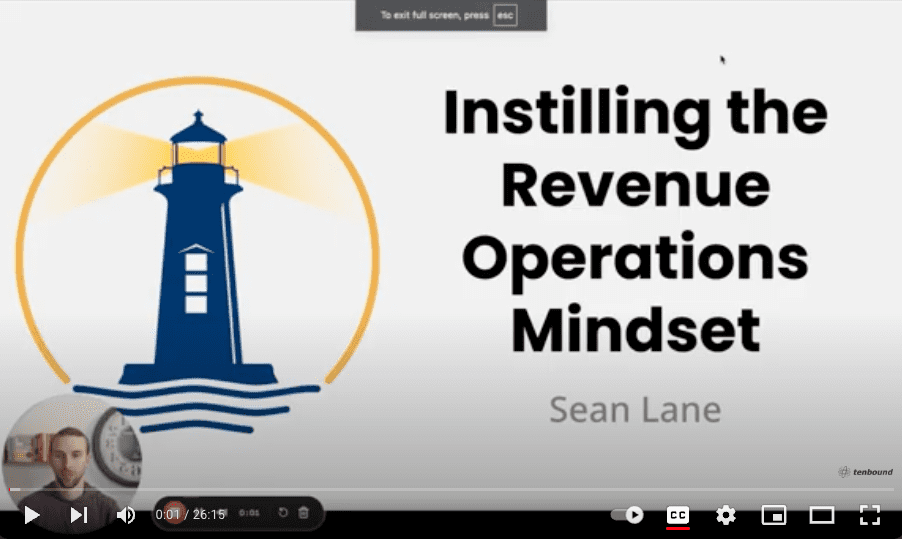Screen dimensions: 902x539
Task: Exit full screen using the corner icon
Action: 870,515
